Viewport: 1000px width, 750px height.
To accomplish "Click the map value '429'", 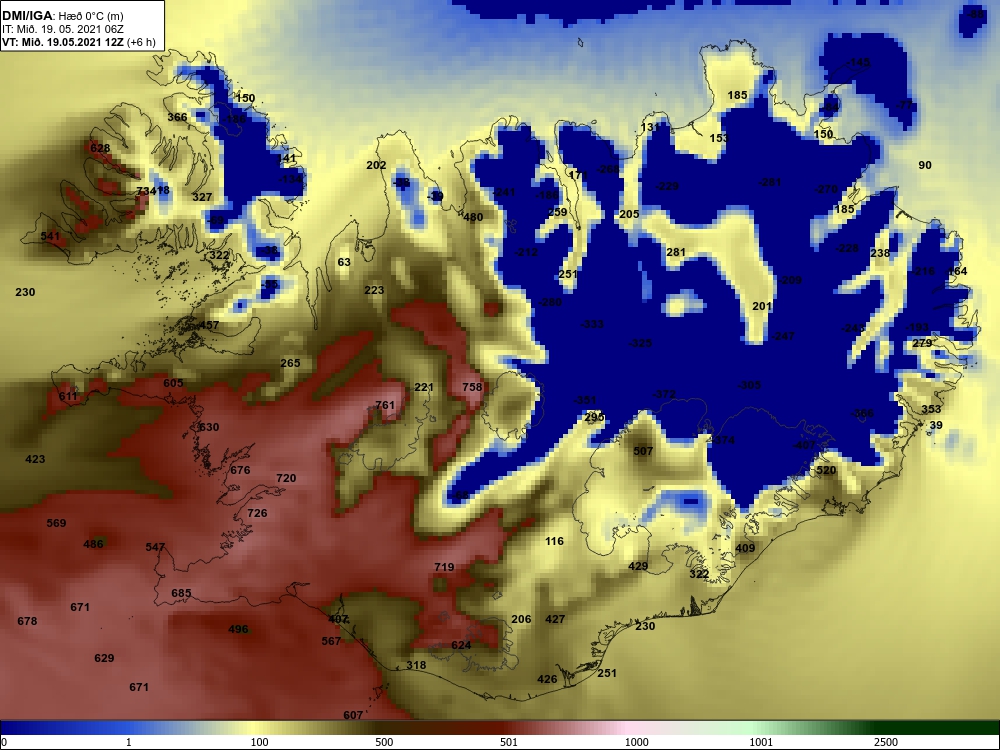I will point(638,566).
